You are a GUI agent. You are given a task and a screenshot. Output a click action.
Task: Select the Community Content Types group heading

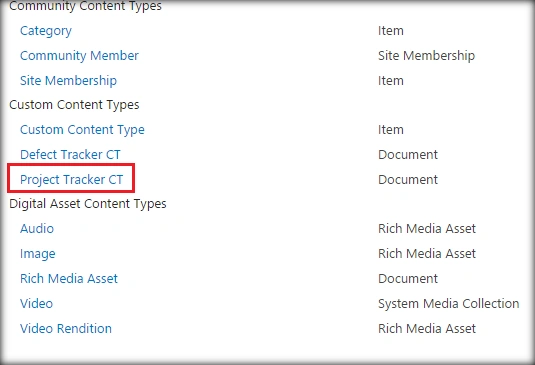click(85, 6)
